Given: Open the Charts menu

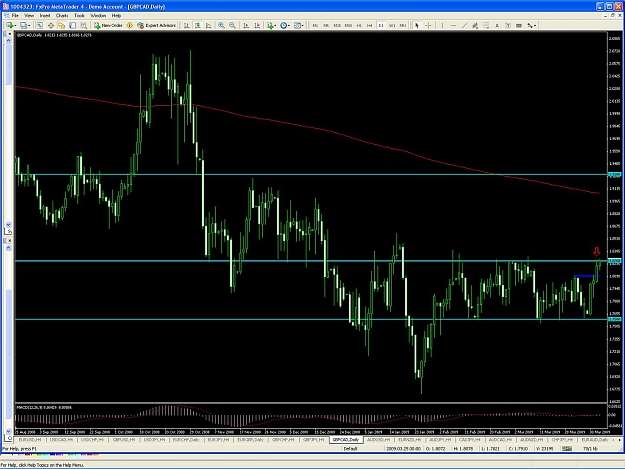Looking at the screenshot, I should pos(62,16).
